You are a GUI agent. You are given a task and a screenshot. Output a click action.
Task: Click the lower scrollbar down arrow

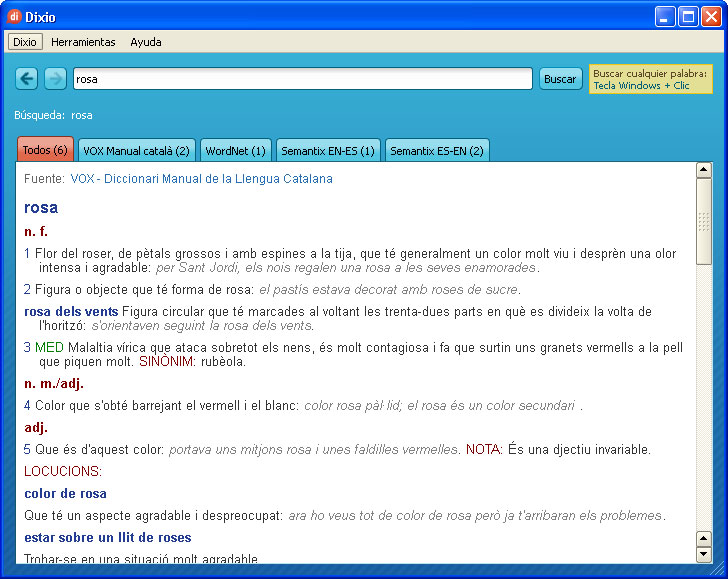704,554
